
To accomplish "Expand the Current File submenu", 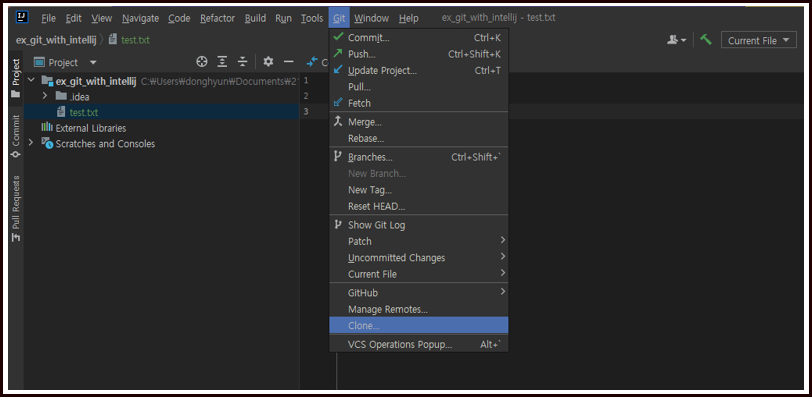I will pyautogui.click(x=419, y=274).
